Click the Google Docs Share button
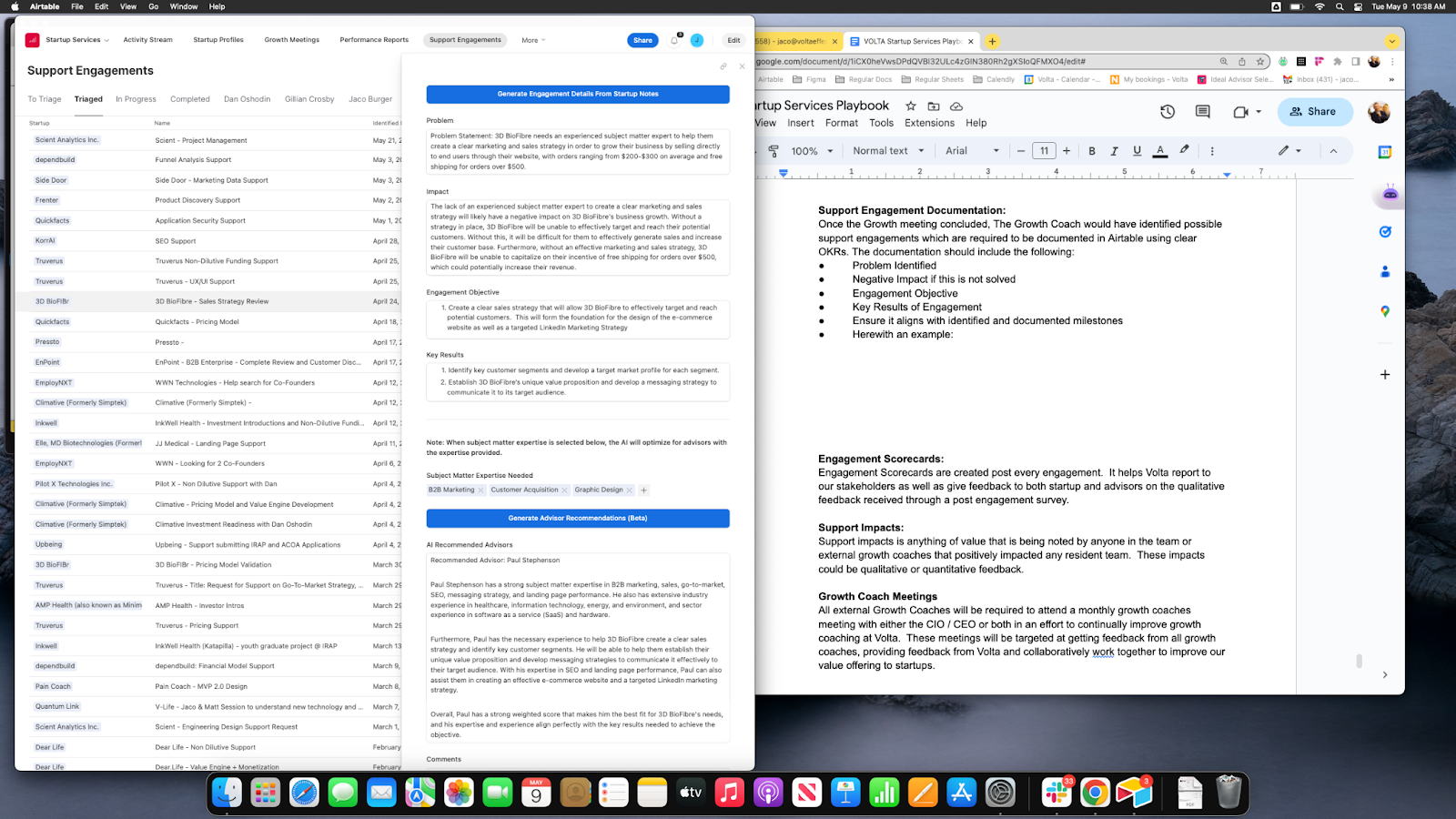1456x819 pixels. [x=1313, y=112]
